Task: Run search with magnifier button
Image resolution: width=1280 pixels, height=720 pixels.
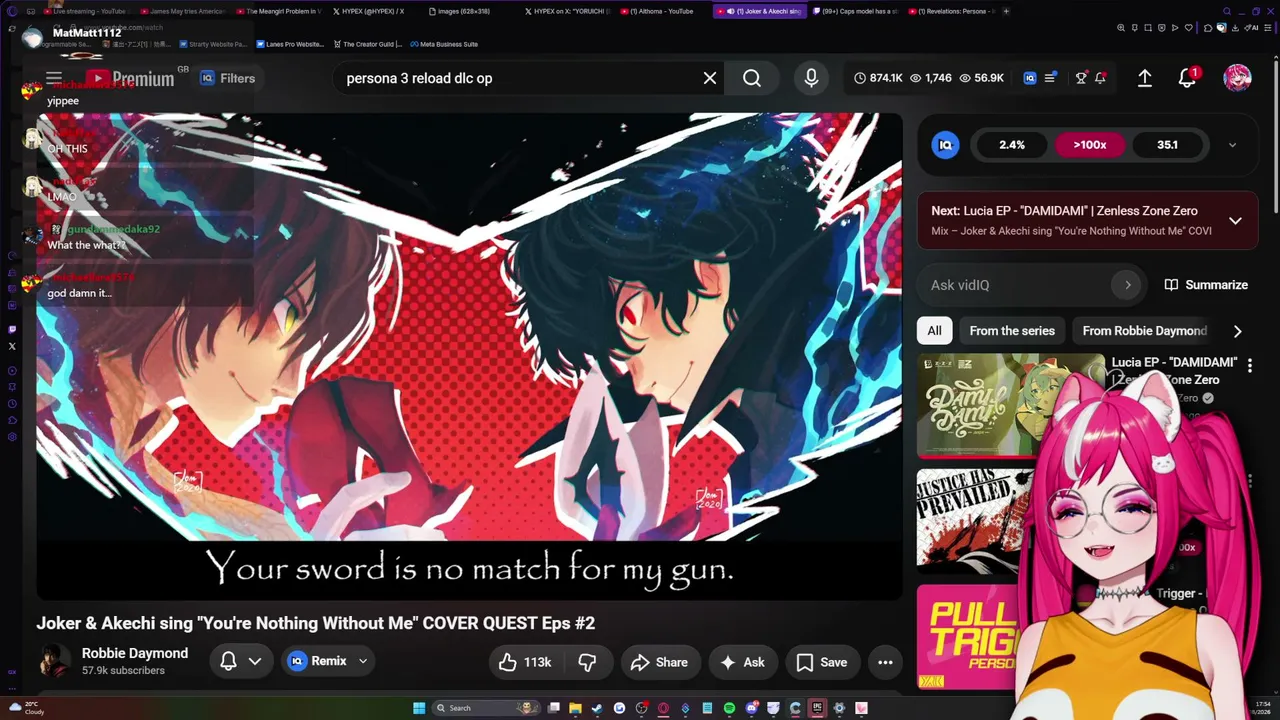Action: coord(752,78)
